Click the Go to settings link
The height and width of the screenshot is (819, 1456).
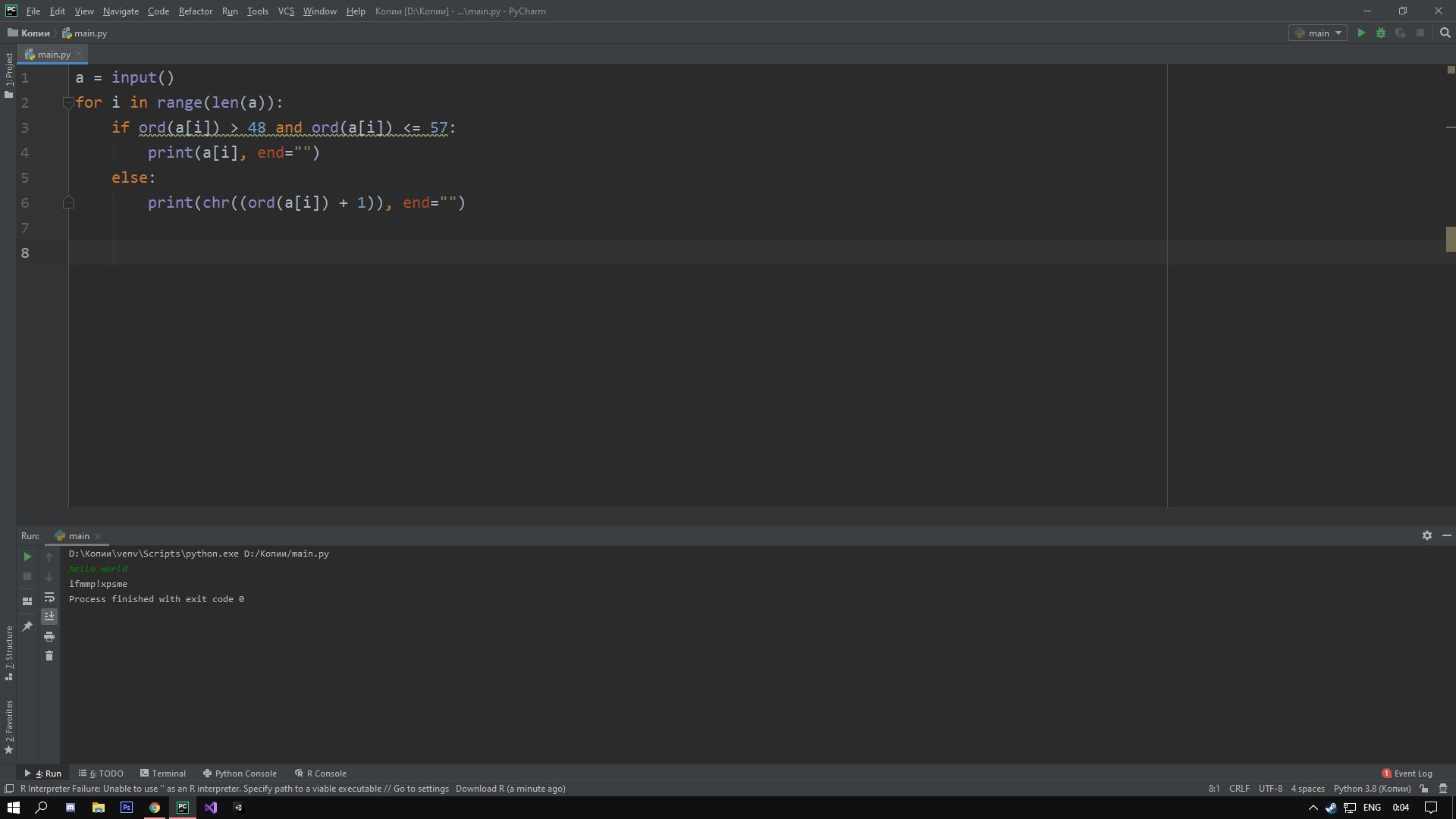pos(421,789)
